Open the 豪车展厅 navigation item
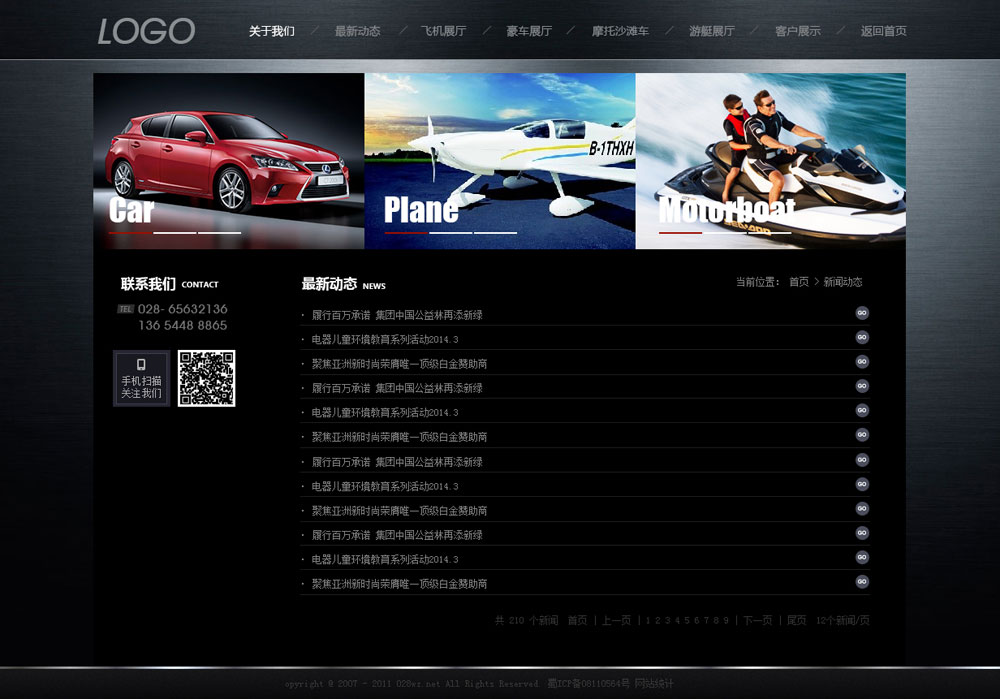The image size is (1000, 699). [529, 31]
